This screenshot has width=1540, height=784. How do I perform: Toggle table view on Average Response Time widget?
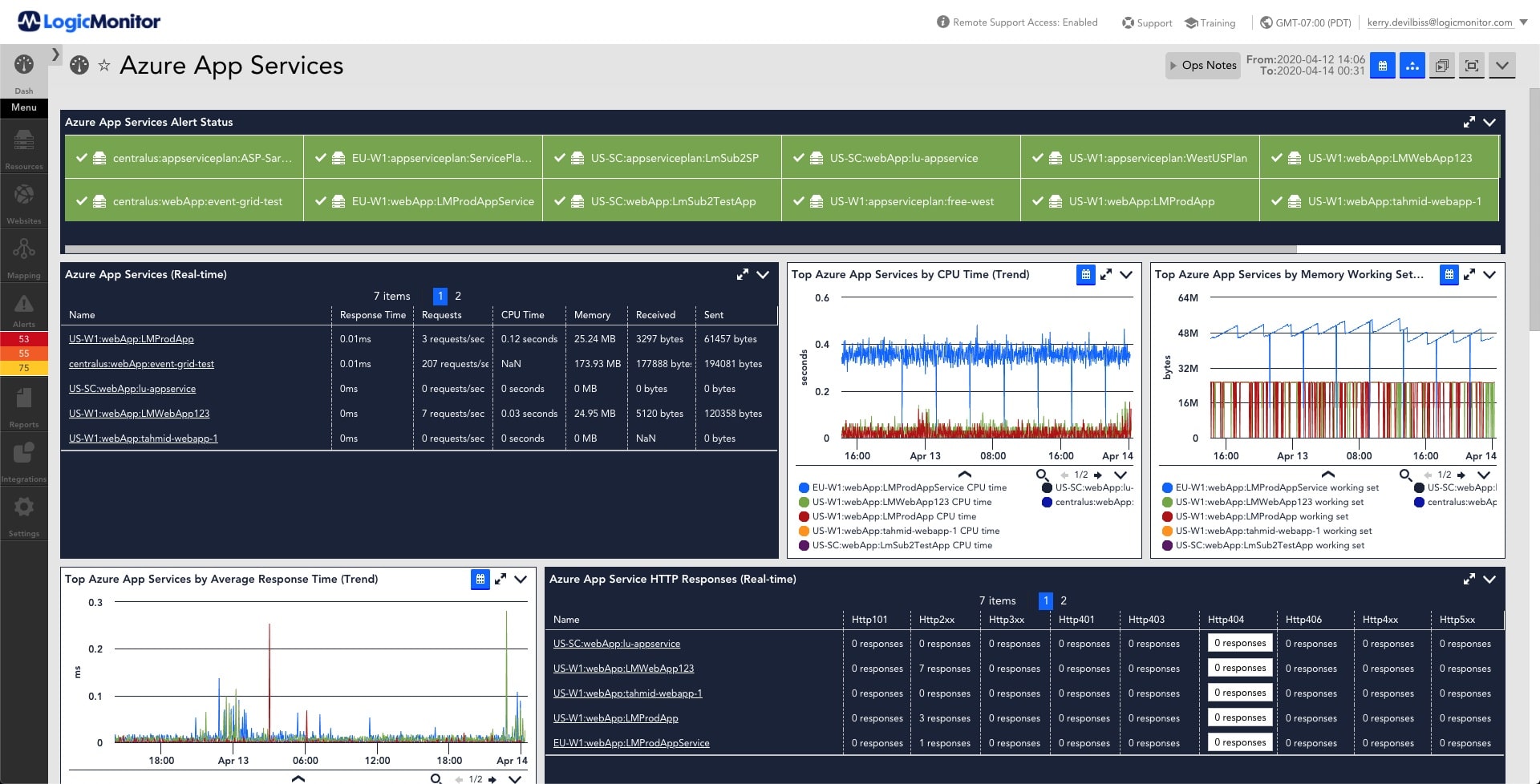pyautogui.click(x=480, y=579)
